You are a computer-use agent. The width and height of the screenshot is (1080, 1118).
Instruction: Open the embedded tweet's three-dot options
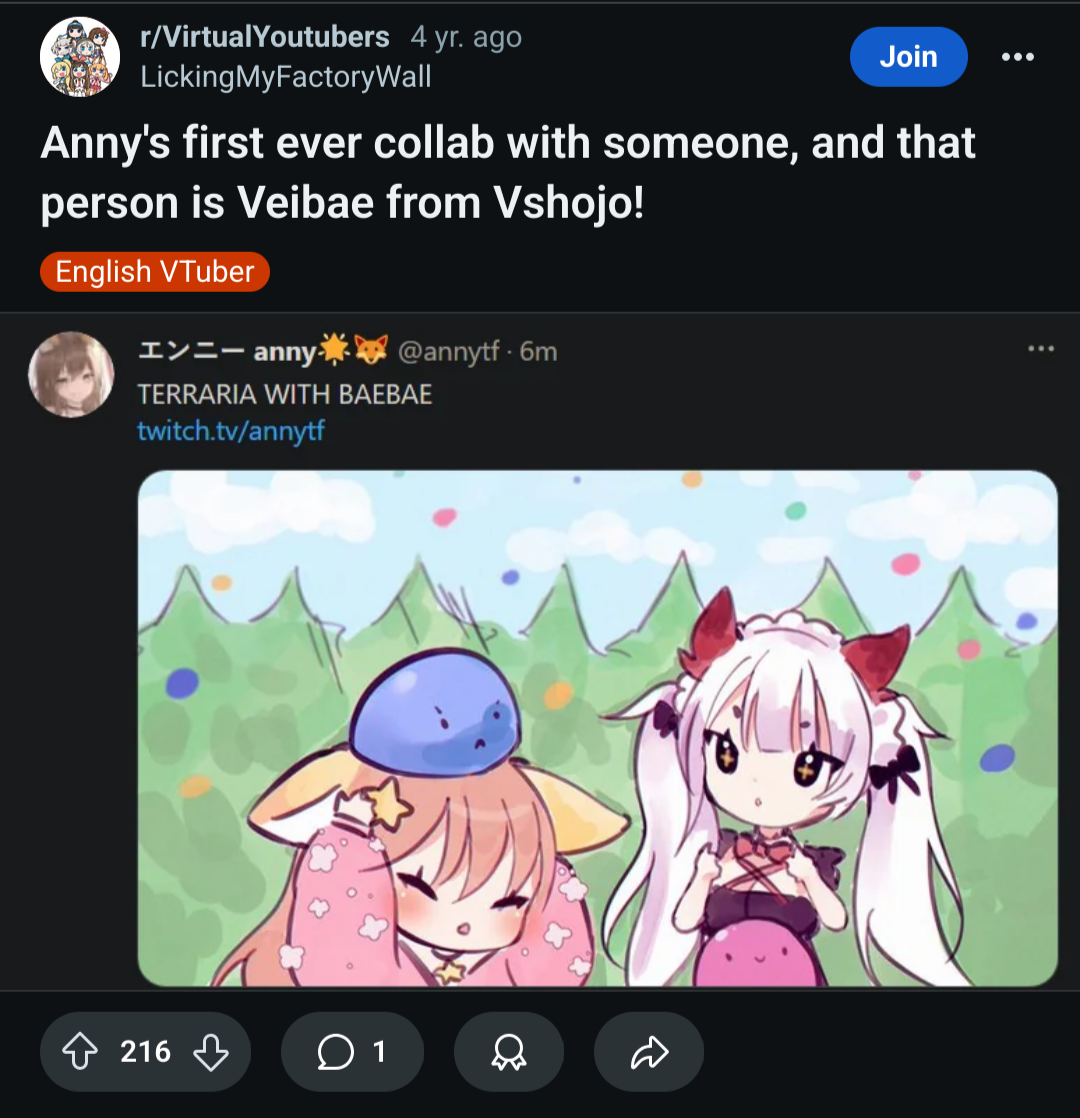click(1040, 349)
